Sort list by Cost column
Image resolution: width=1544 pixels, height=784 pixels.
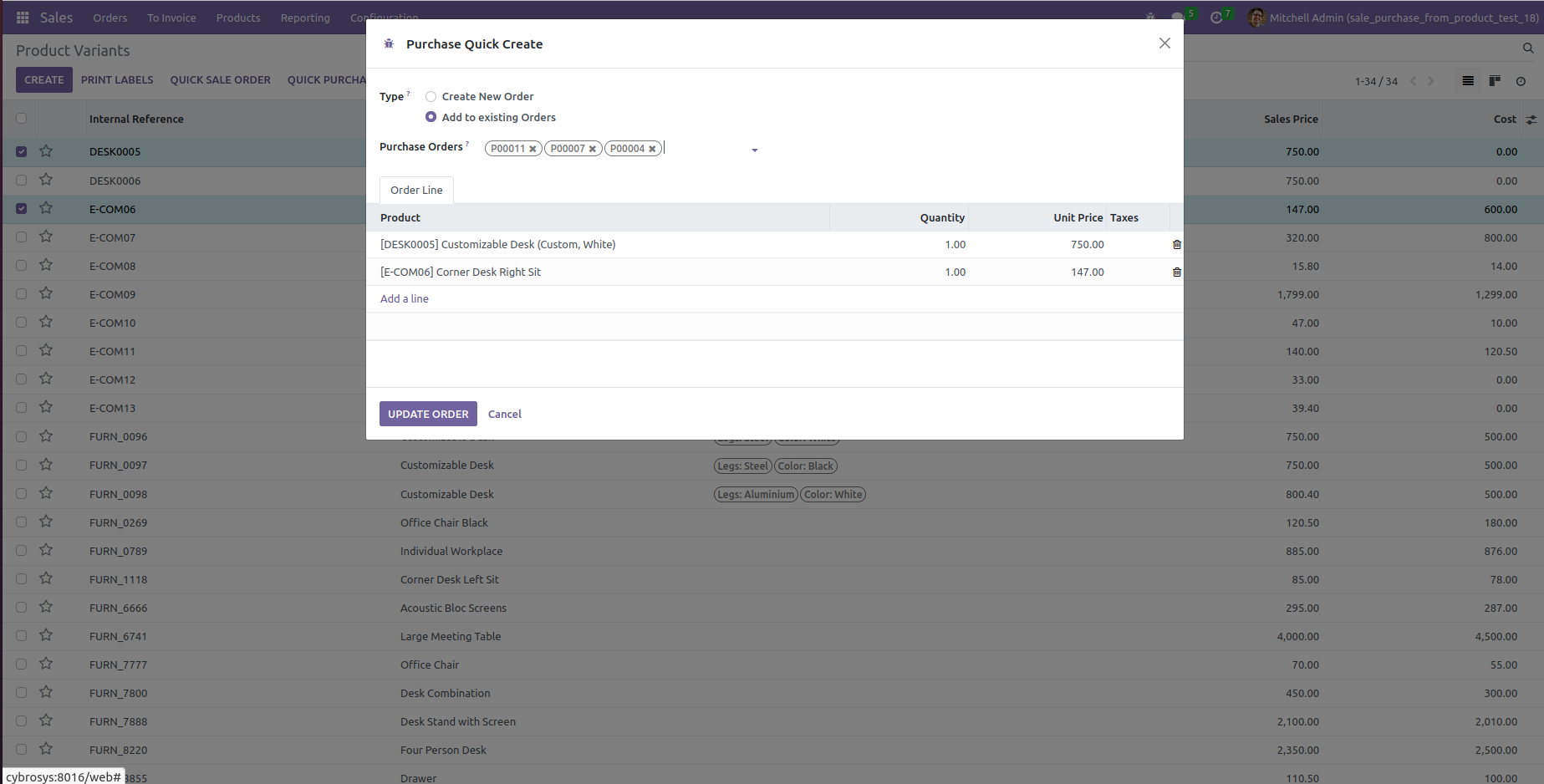[1505, 119]
